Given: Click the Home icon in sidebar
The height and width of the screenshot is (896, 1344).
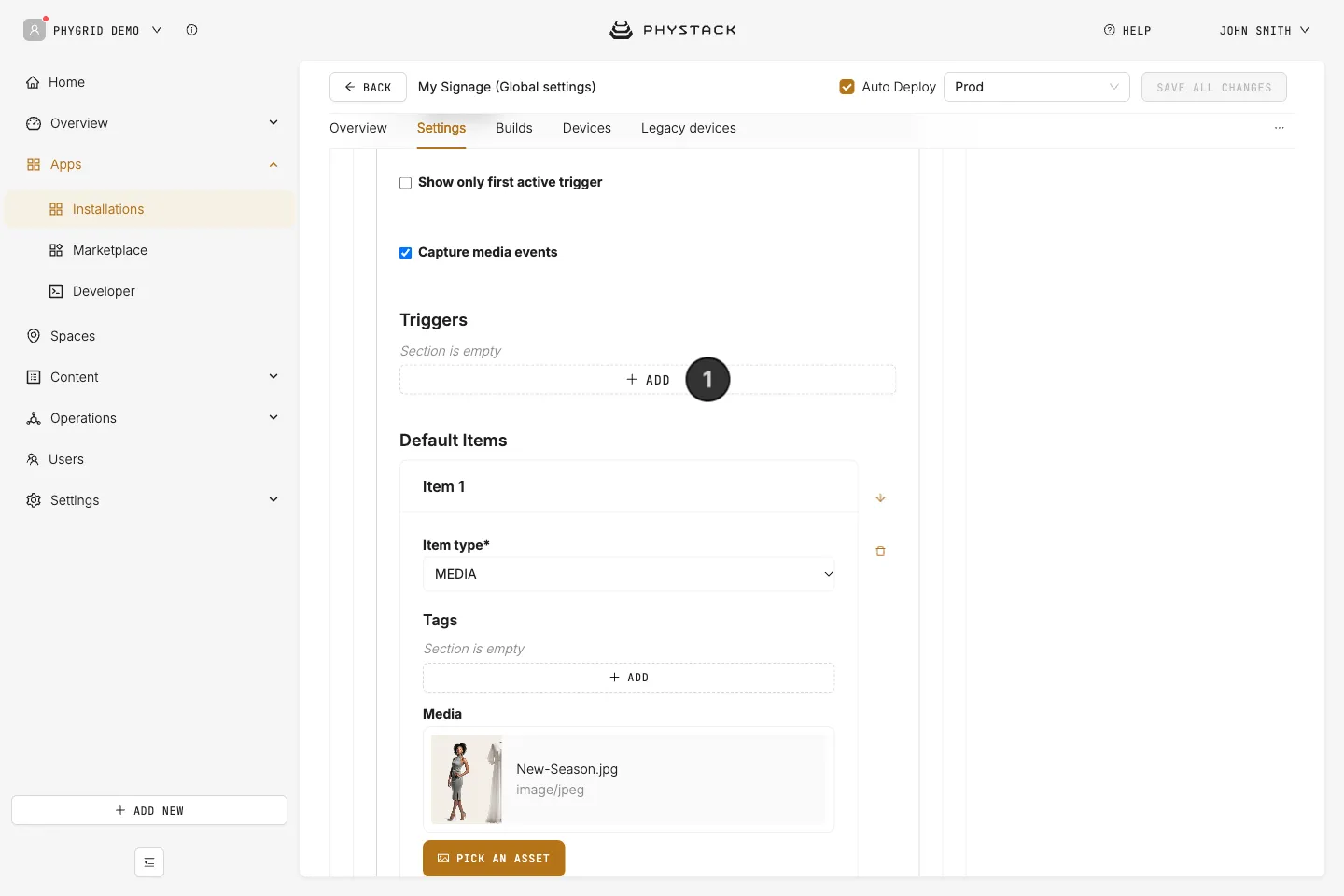Looking at the screenshot, I should coord(33,82).
